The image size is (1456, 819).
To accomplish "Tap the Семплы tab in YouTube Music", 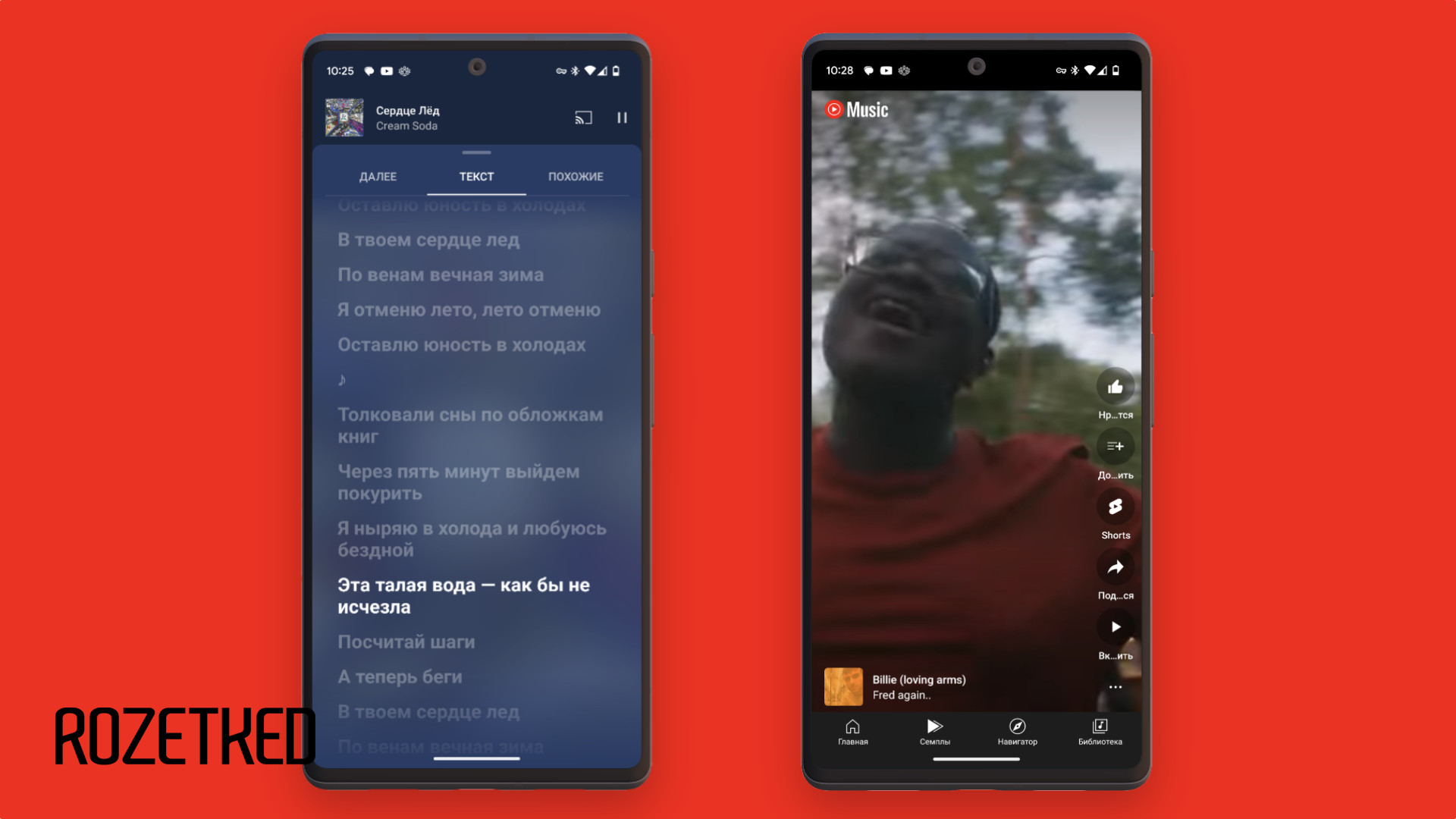I will point(932,730).
